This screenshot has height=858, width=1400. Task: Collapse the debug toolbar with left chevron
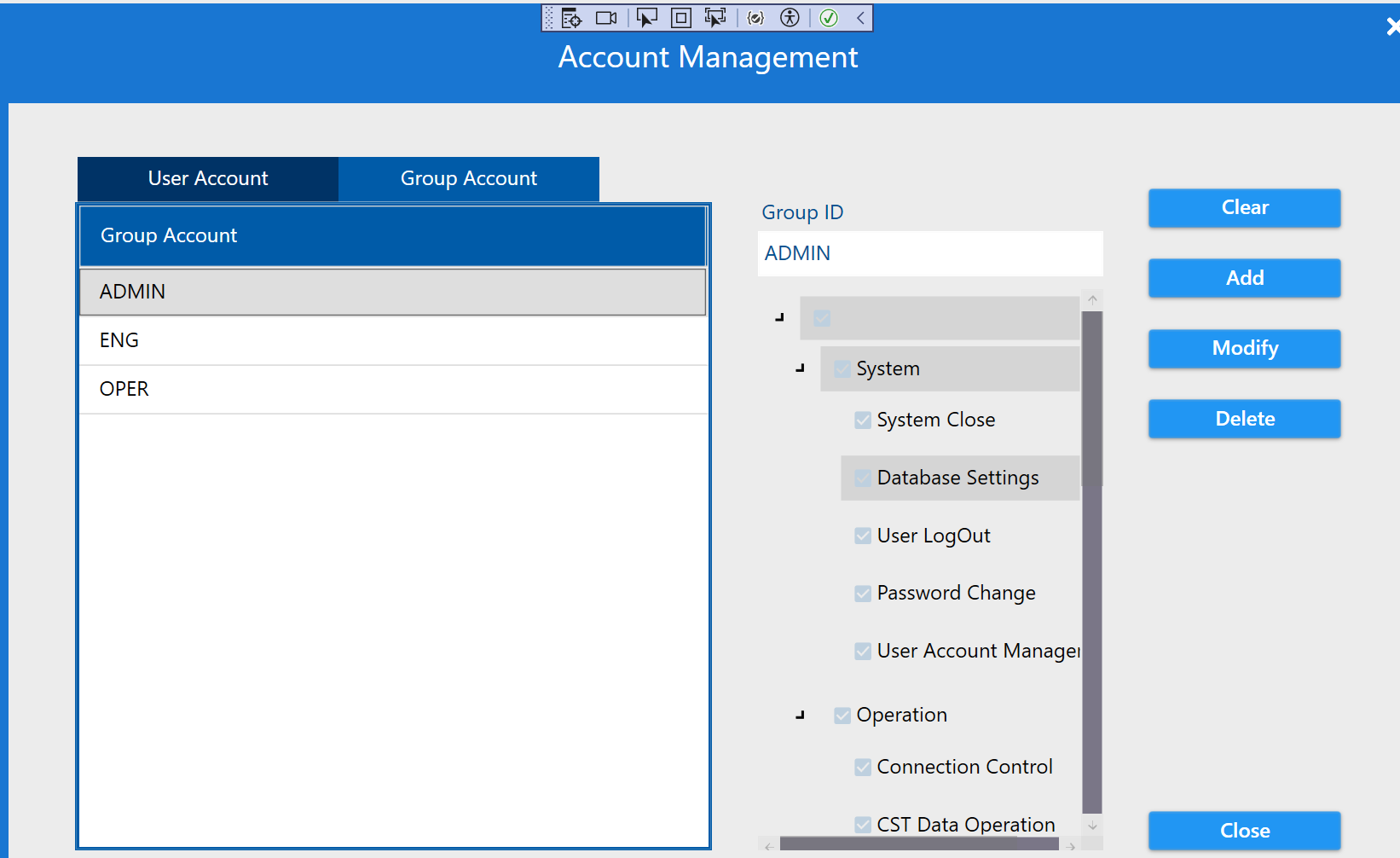pyautogui.click(x=860, y=18)
